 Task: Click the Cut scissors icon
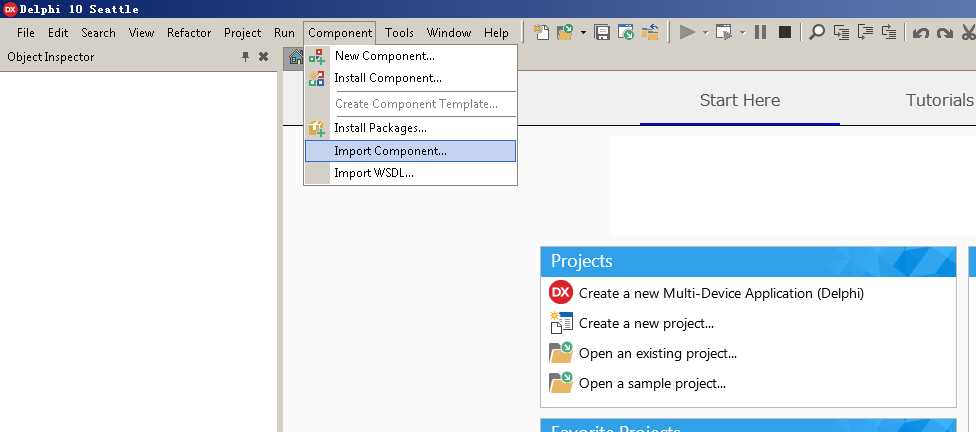point(969,32)
